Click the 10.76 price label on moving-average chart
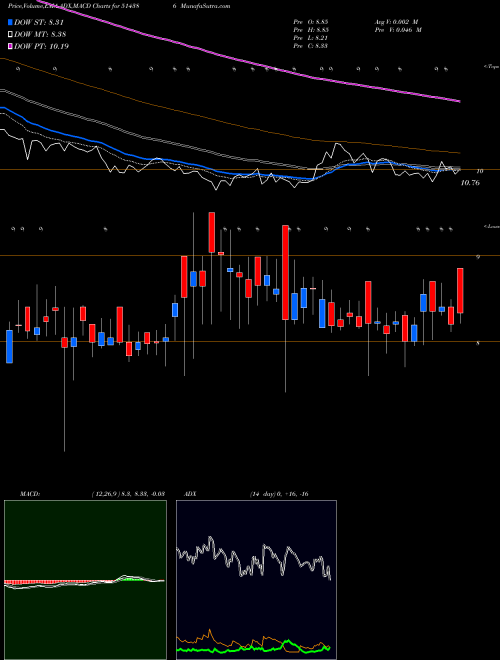Viewport: 500px width, 660px height. point(470,183)
